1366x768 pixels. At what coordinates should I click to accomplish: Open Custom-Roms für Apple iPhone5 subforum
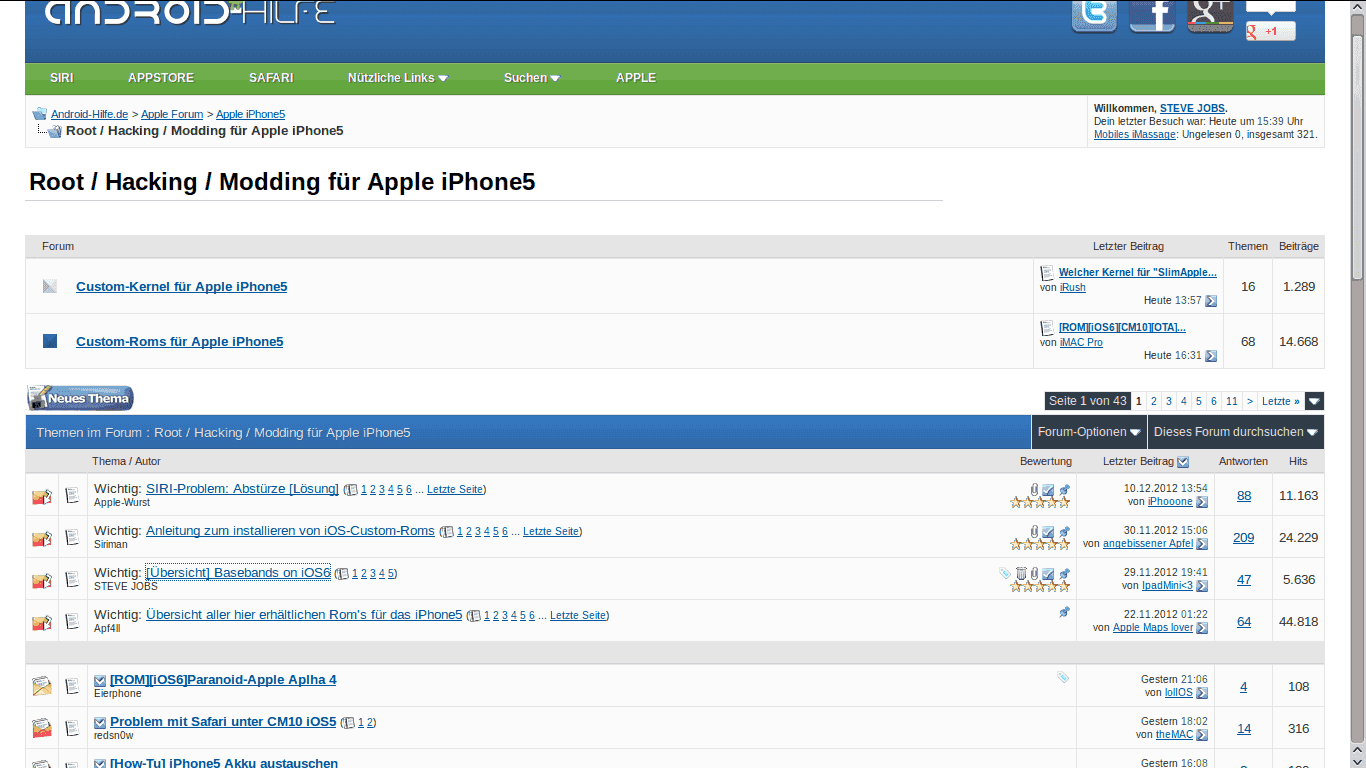pyautogui.click(x=180, y=341)
